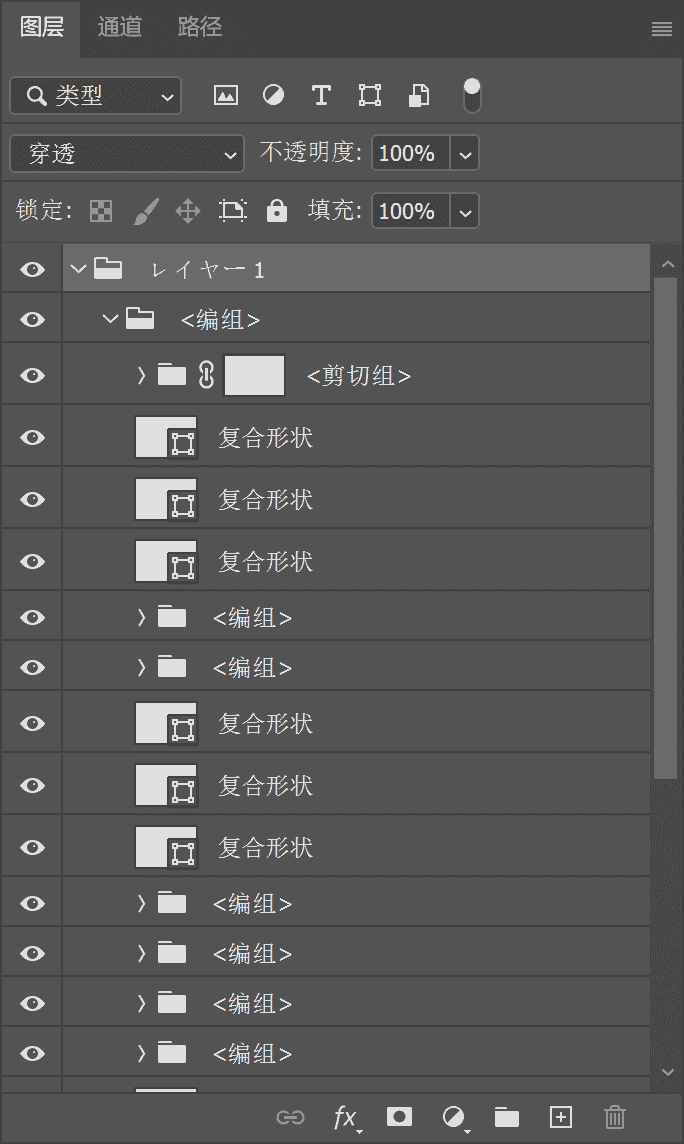Add a layer mask
Viewport: 684px width, 1144px height.
pyautogui.click(x=399, y=1117)
